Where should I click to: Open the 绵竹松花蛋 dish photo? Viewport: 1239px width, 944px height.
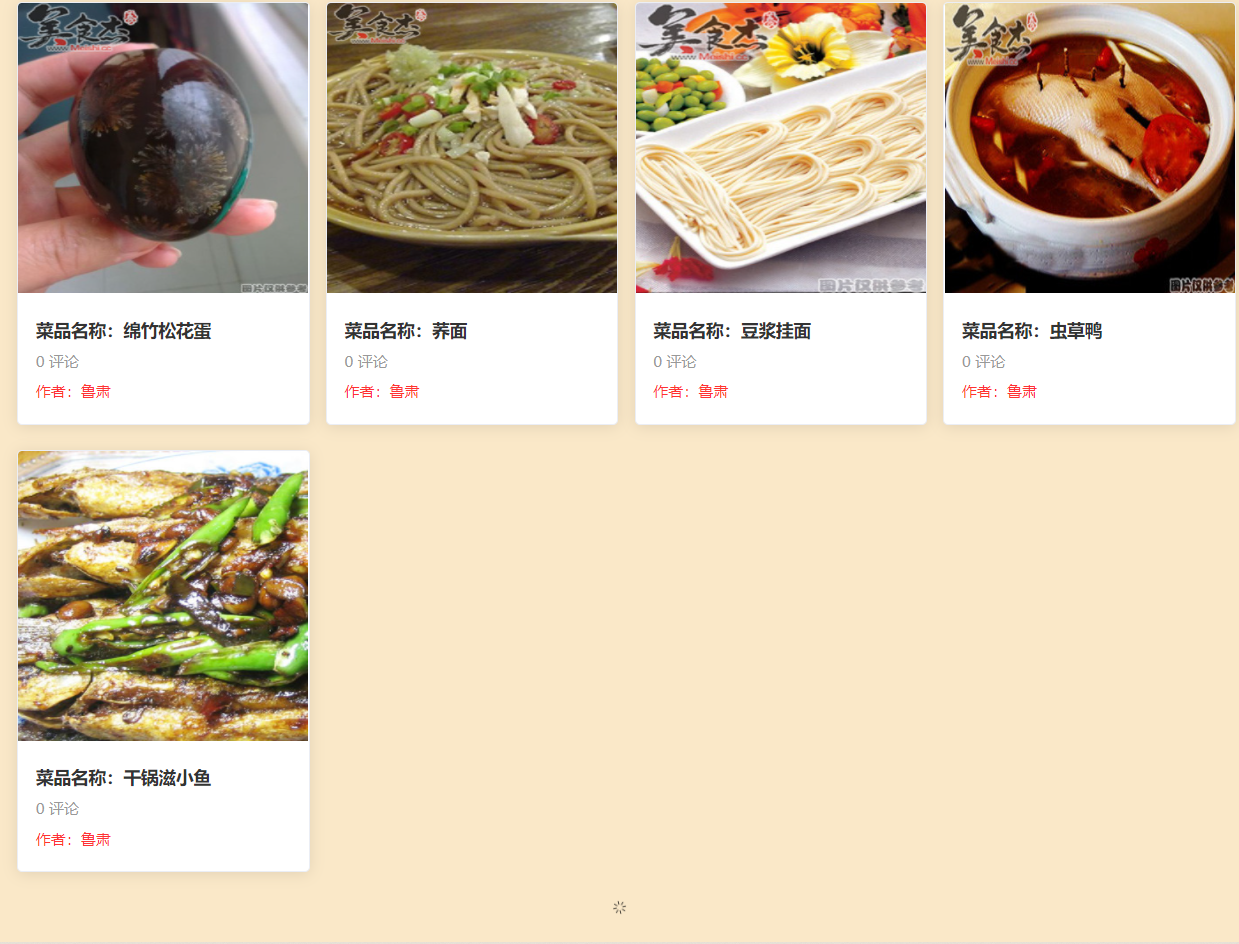tap(163, 148)
